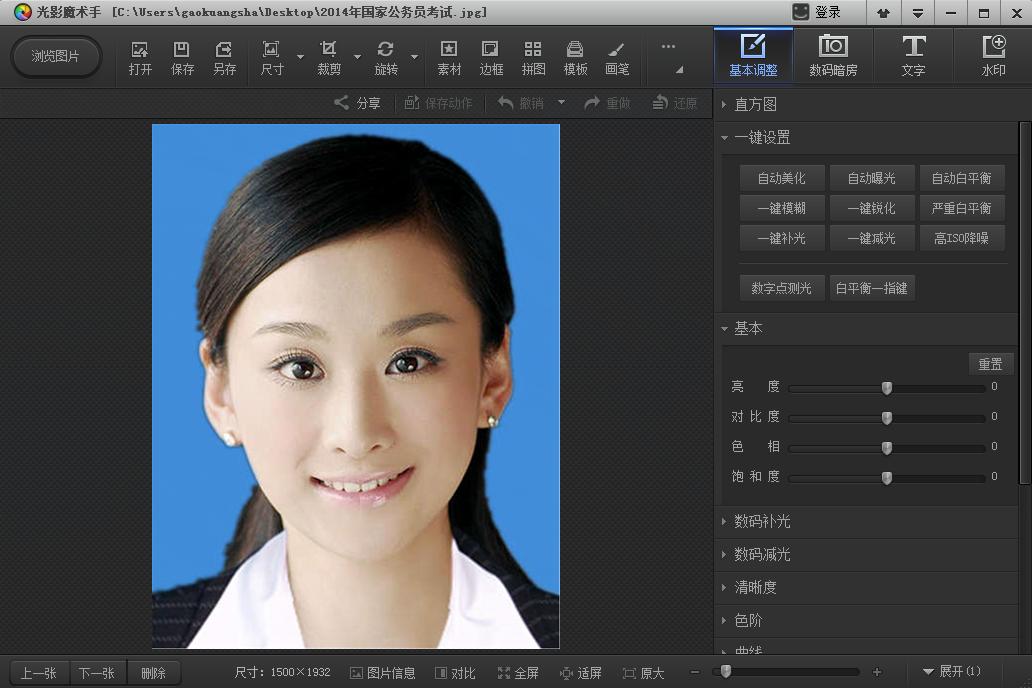Select the 裁剪 crop tool
Screen dimensions: 1032x688
[327, 56]
